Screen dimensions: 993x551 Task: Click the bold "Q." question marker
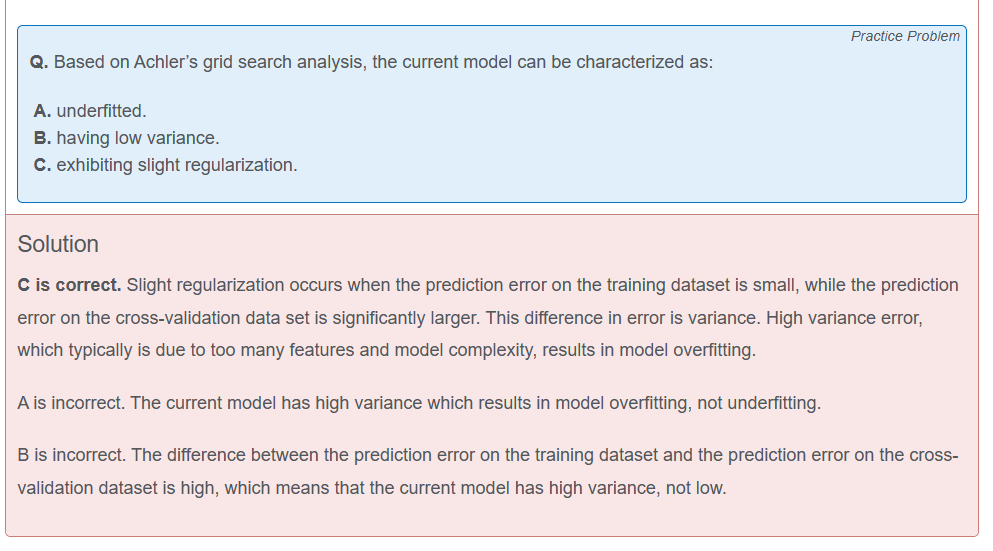(39, 62)
